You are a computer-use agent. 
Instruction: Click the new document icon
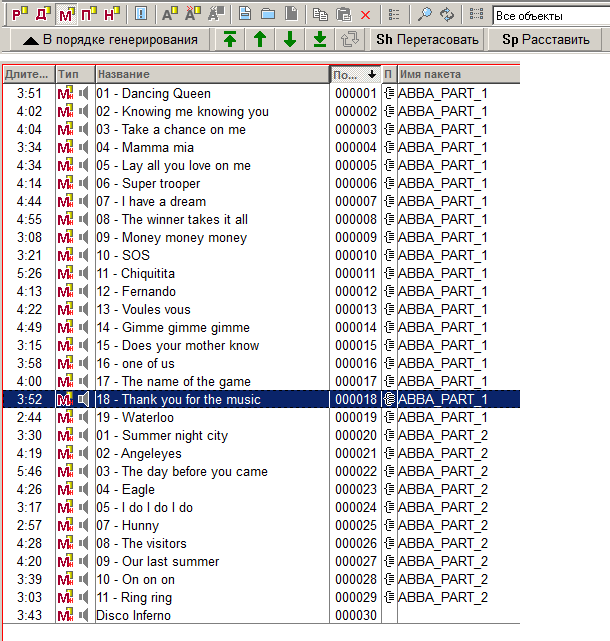point(245,15)
